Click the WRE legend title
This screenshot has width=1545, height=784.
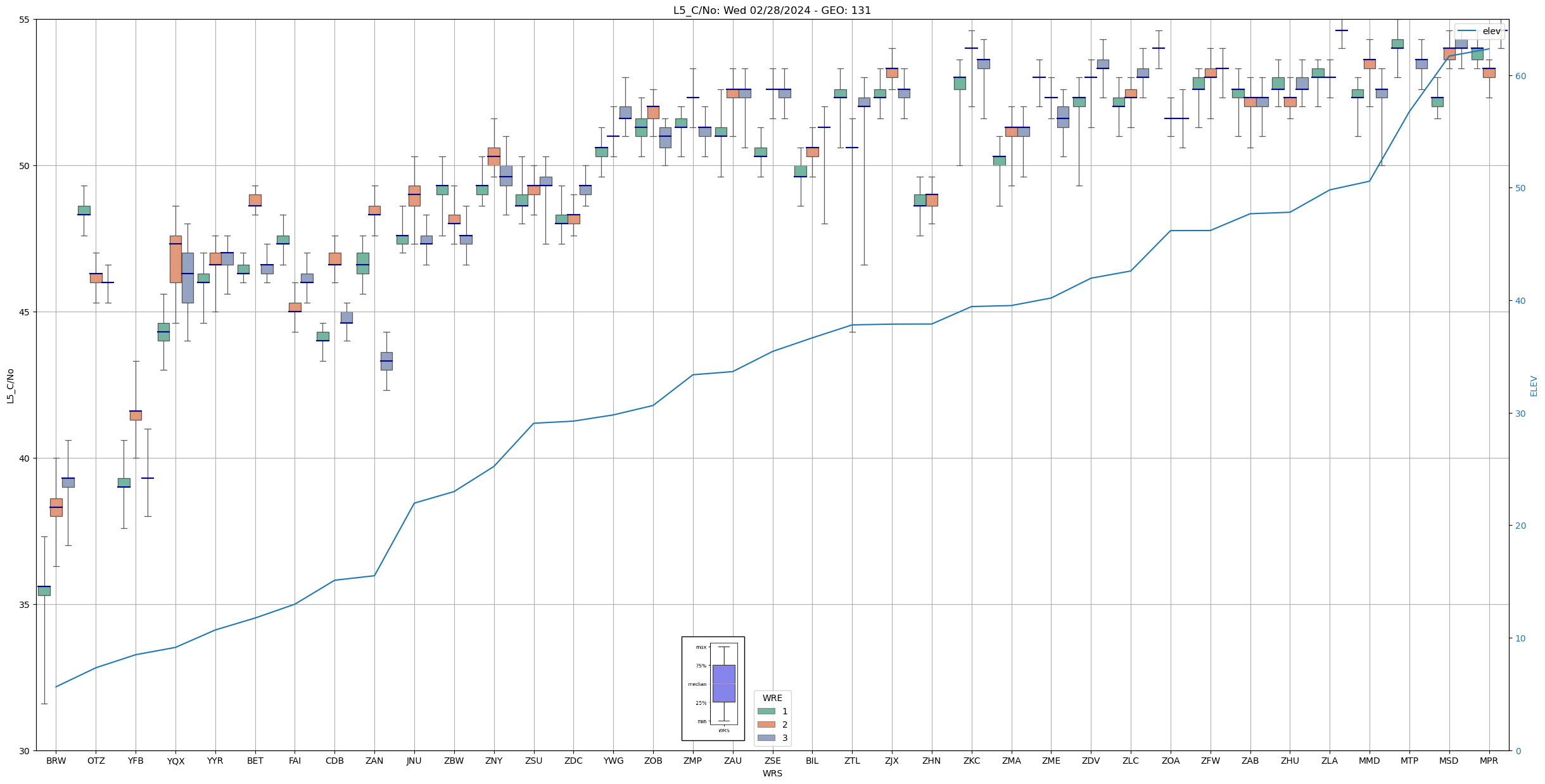pyautogui.click(x=772, y=698)
